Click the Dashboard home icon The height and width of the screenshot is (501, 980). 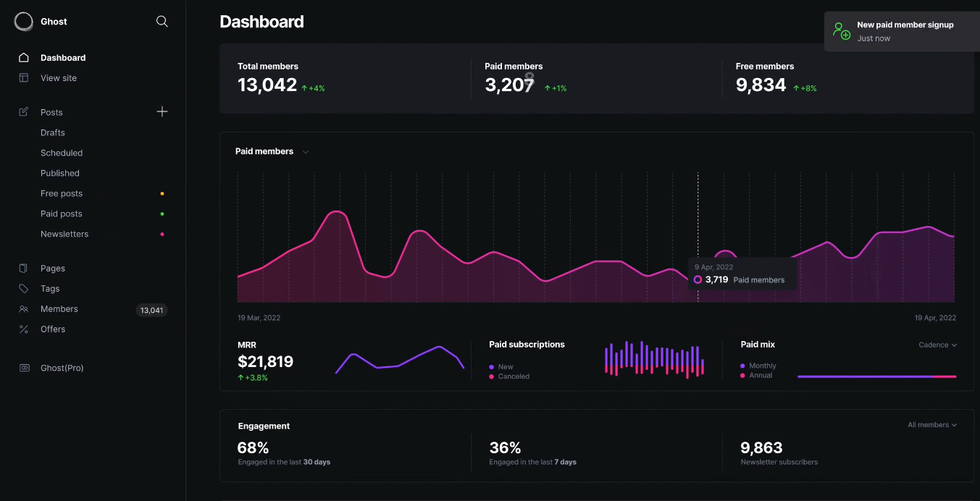pos(24,58)
